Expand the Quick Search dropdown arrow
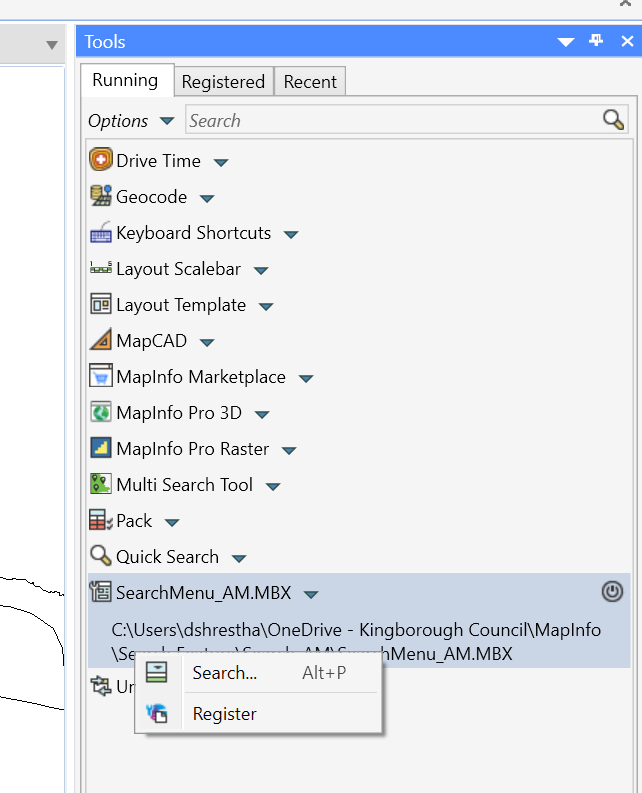642x793 pixels. 239,558
